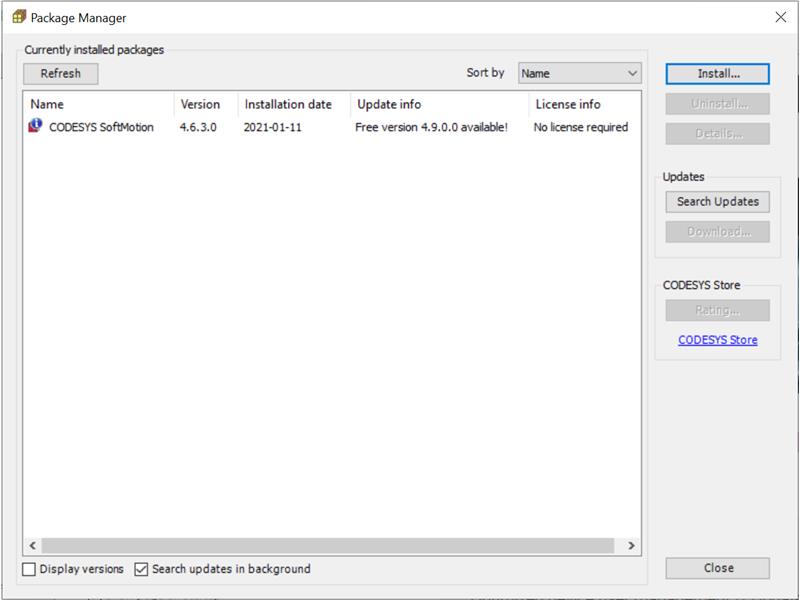Click the horizontal scrollbar right arrow
This screenshot has height=600, width=800.
click(631, 545)
